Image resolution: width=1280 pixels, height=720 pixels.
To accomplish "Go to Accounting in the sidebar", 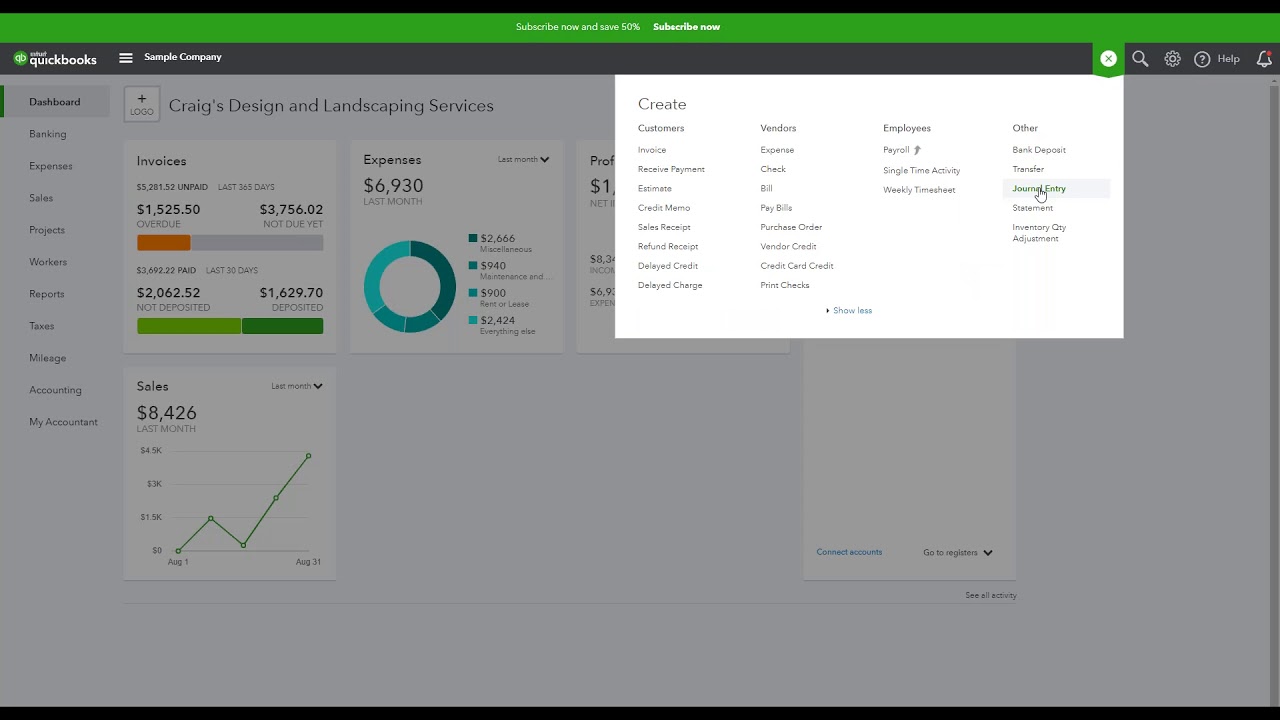I will (x=56, y=390).
